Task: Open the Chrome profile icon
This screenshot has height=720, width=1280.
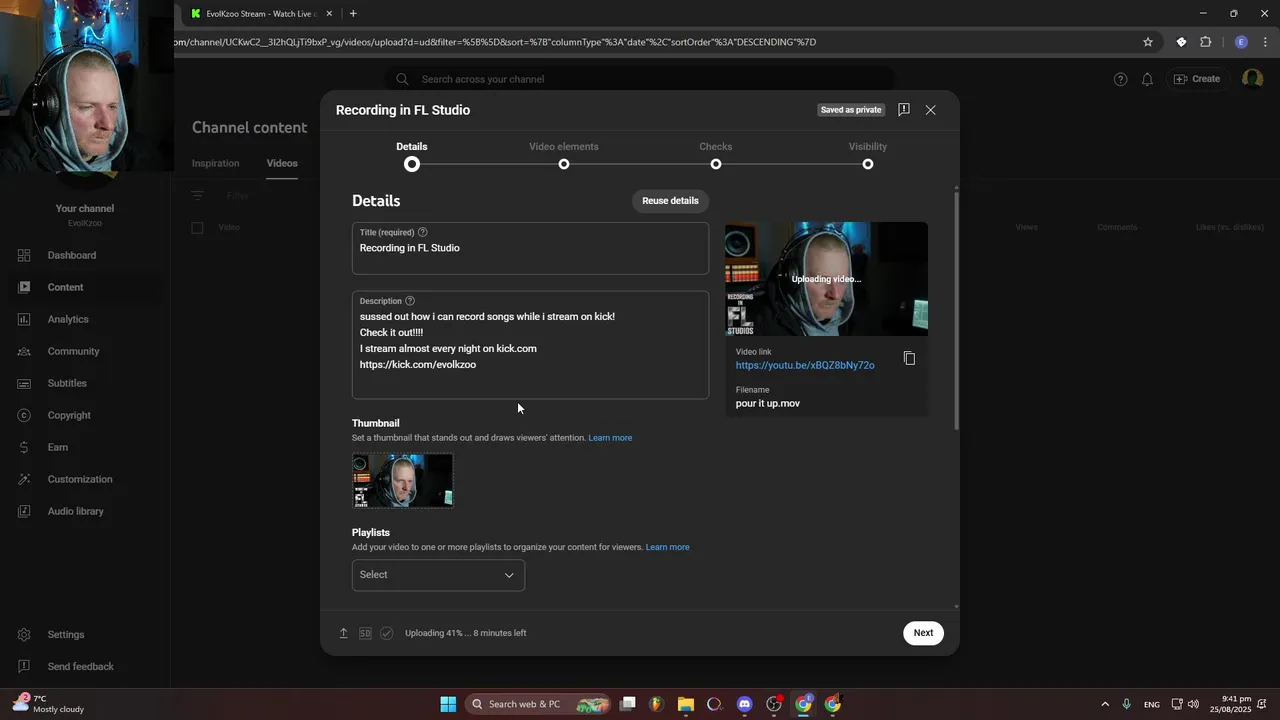Action: pyautogui.click(x=1241, y=42)
